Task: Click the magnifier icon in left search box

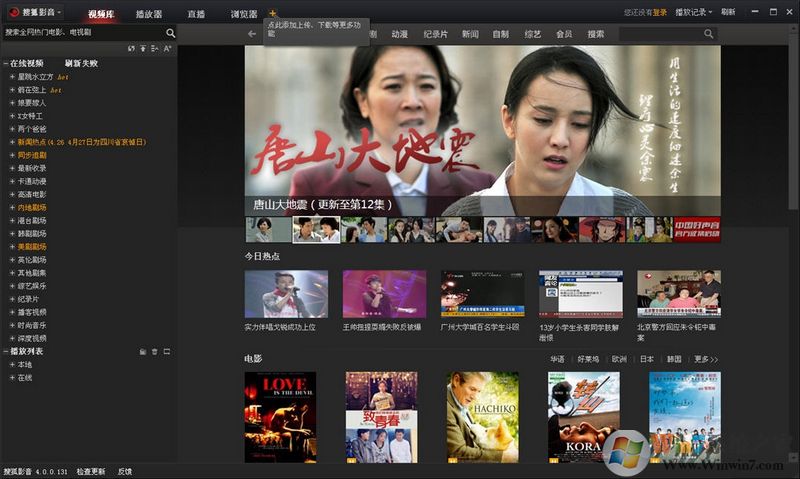Action: (170, 33)
